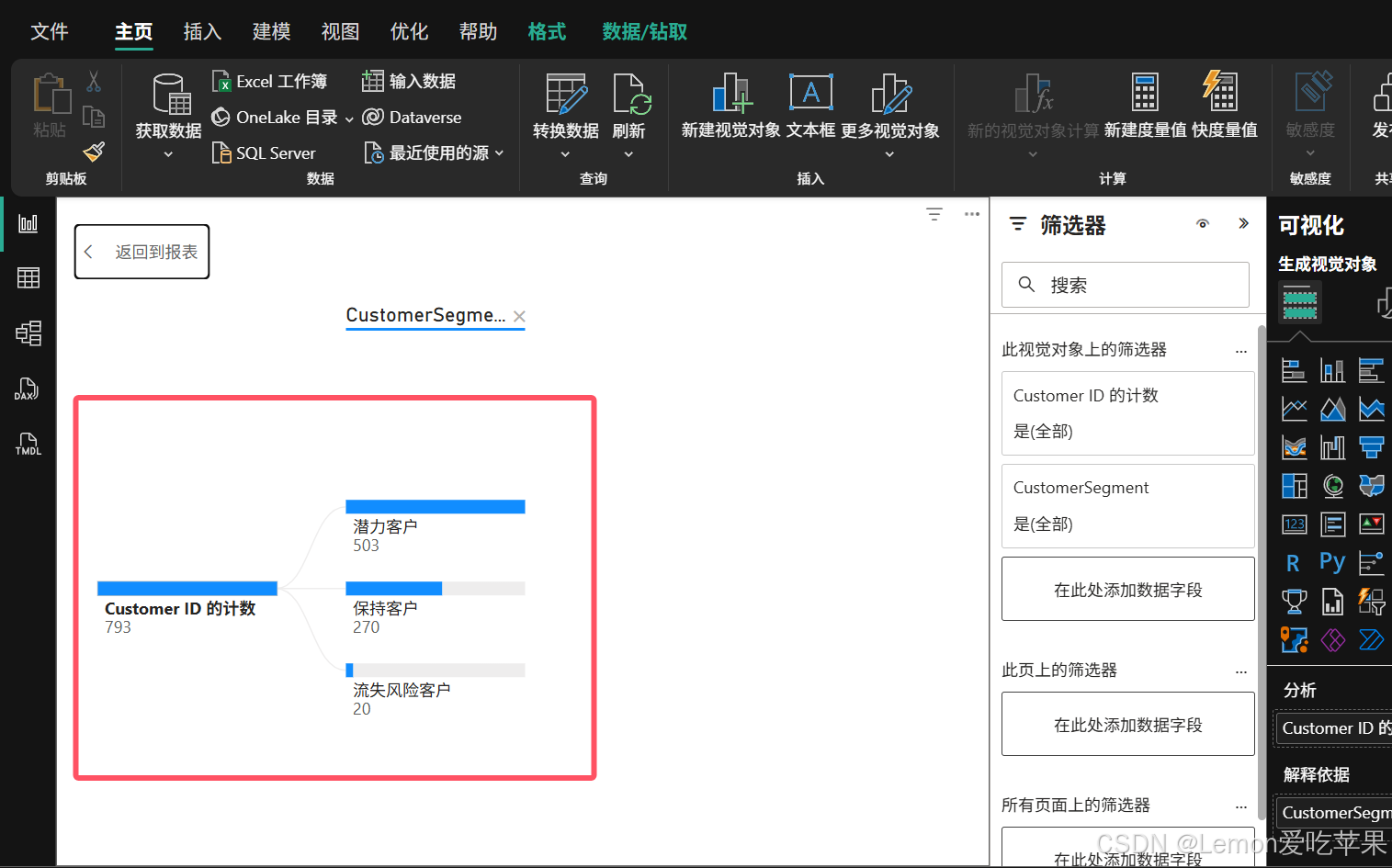Select the Python visual
Image resolution: width=1392 pixels, height=868 pixels.
(x=1332, y=562)
